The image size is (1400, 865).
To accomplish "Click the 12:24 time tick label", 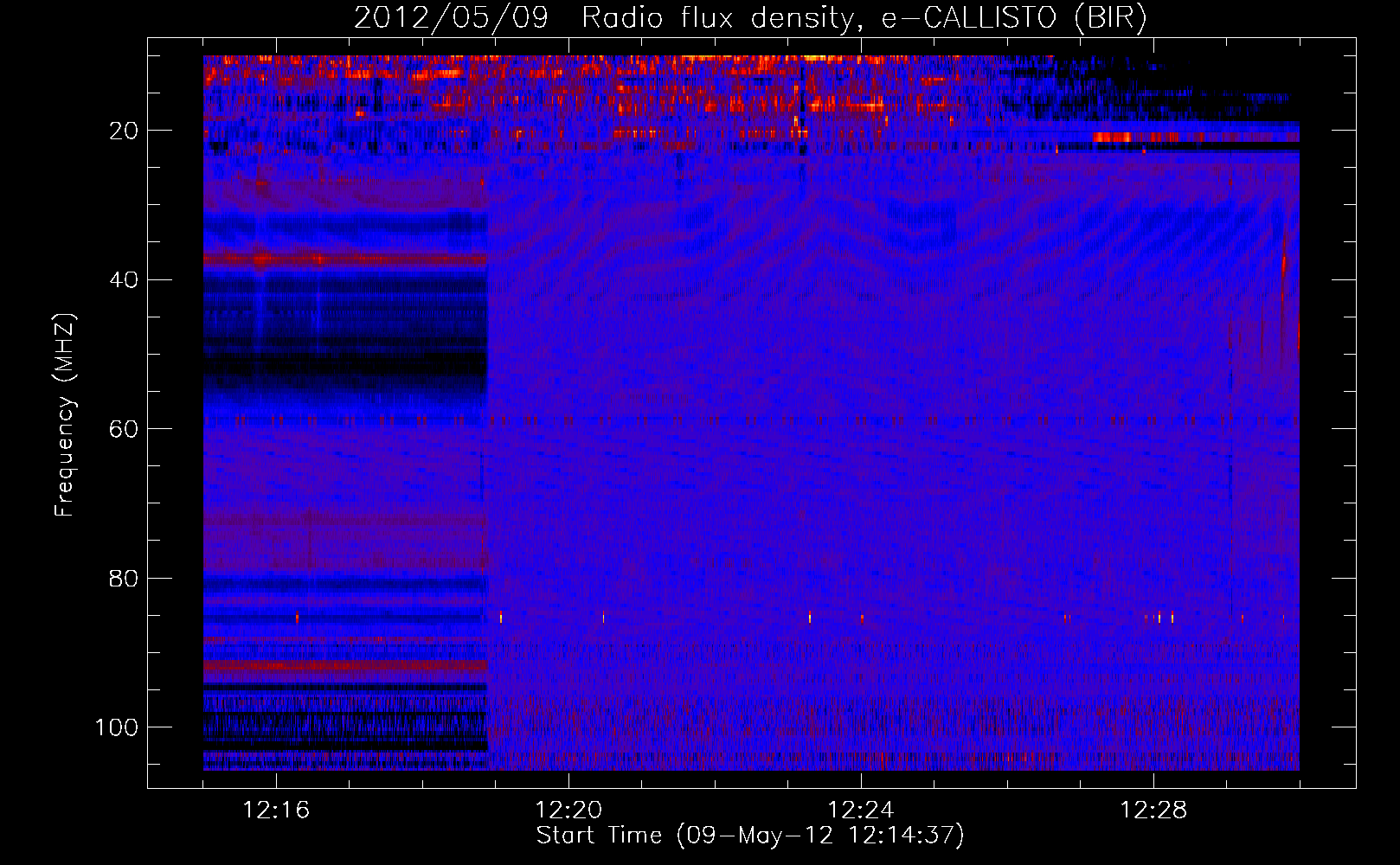I will click(861, 811).
